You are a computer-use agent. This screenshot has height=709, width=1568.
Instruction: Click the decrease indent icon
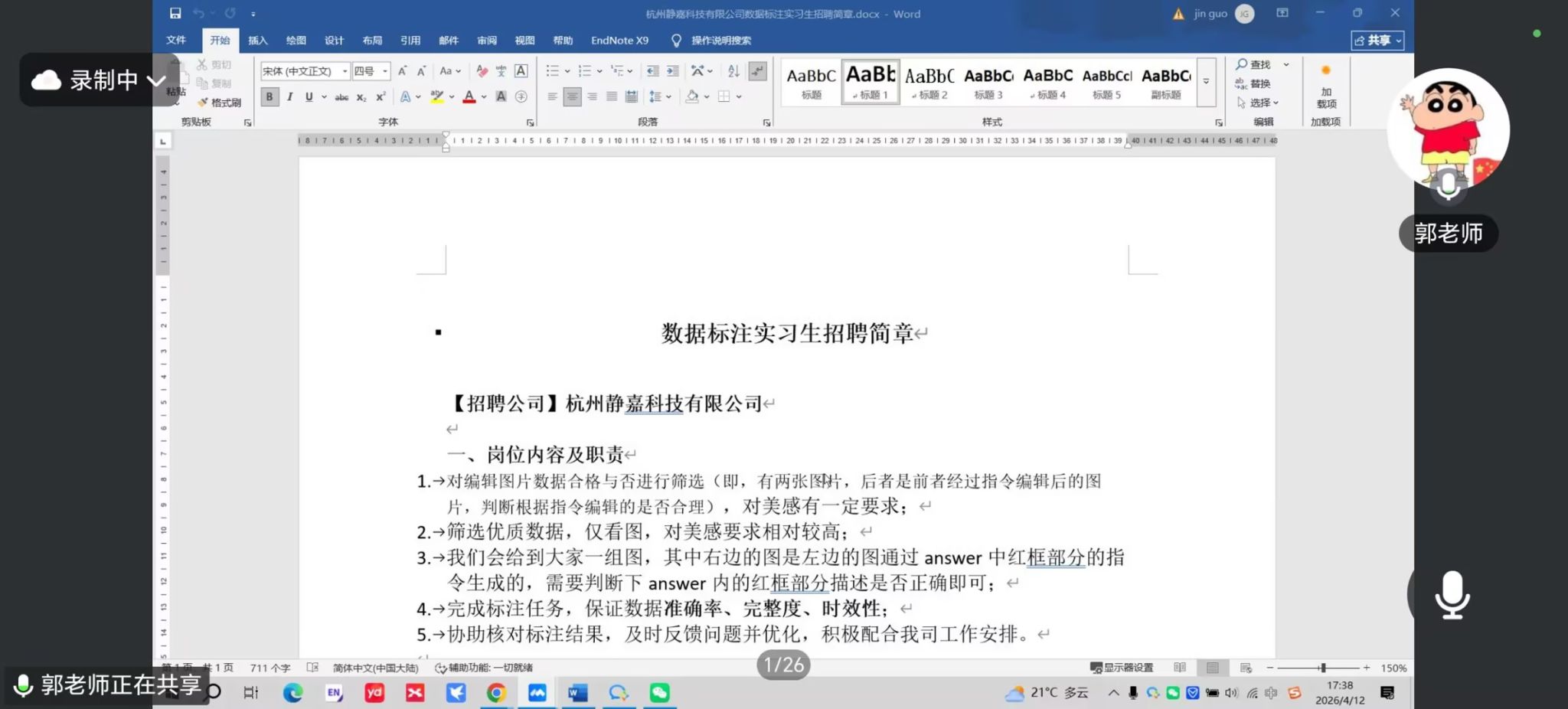point(652,71)
